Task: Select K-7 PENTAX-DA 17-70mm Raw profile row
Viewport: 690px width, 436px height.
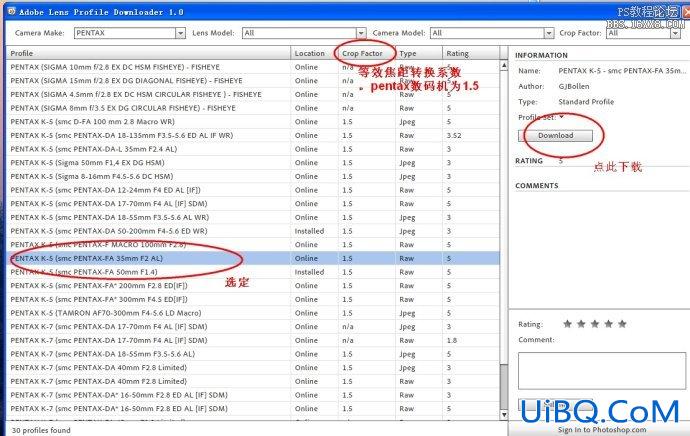Action: click(x=253, y=340)
